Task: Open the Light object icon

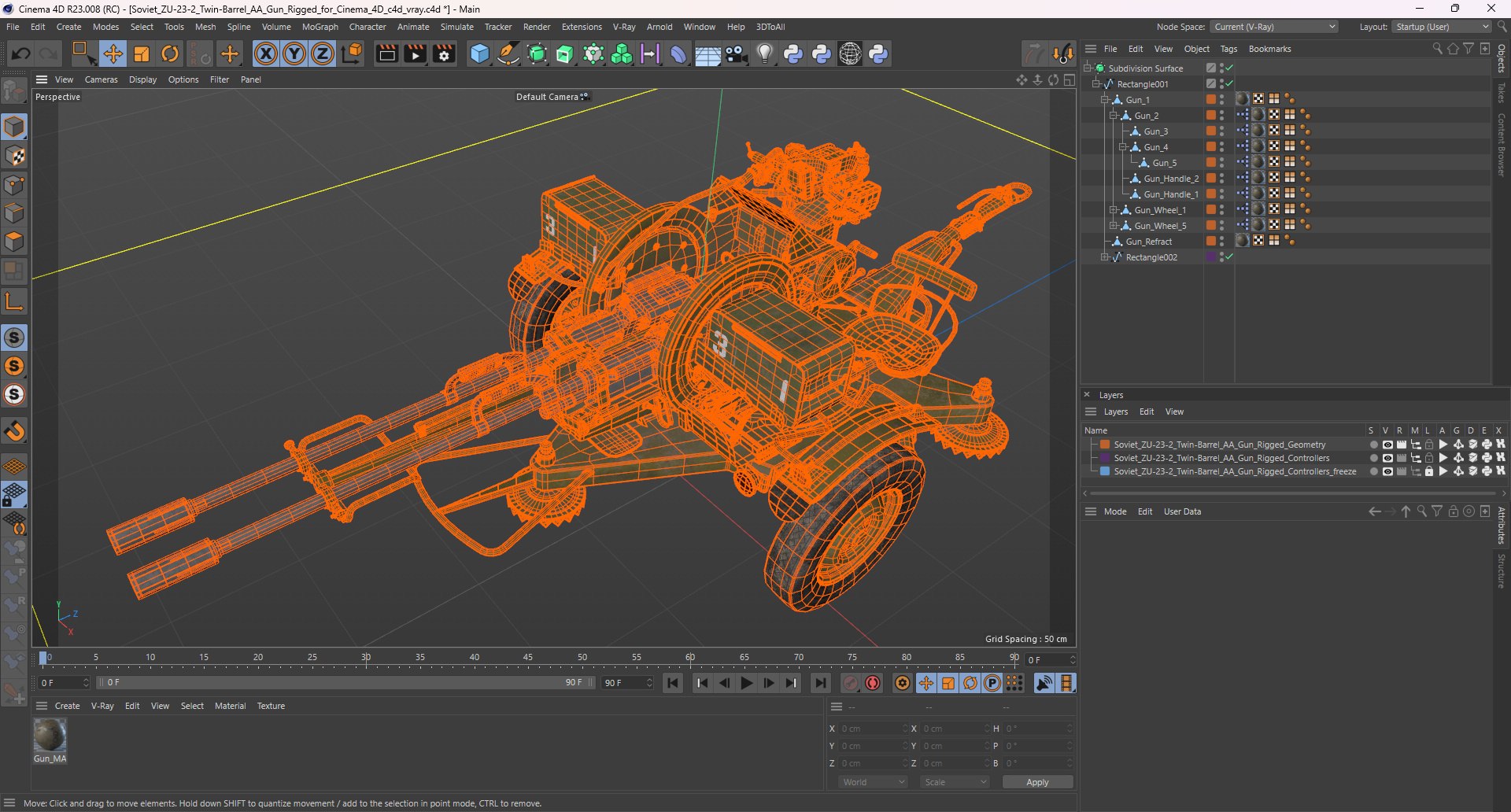Action: click(764, 54)
